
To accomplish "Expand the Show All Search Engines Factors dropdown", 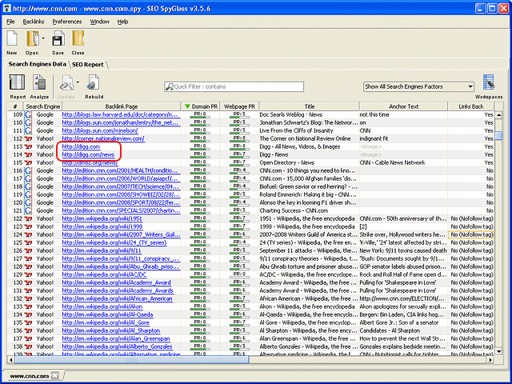I will click(470, 87).
